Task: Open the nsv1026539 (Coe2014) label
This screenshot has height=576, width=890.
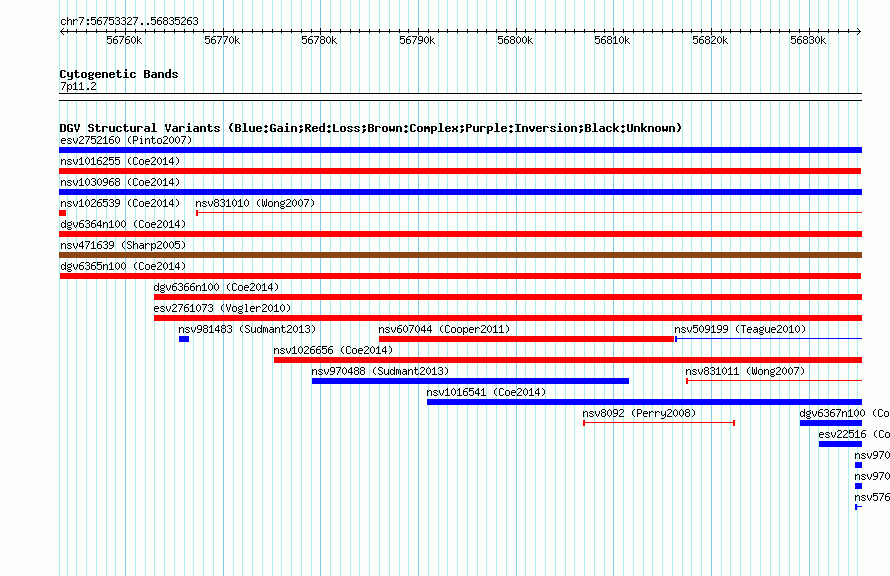Action: [x=120, y=203]
